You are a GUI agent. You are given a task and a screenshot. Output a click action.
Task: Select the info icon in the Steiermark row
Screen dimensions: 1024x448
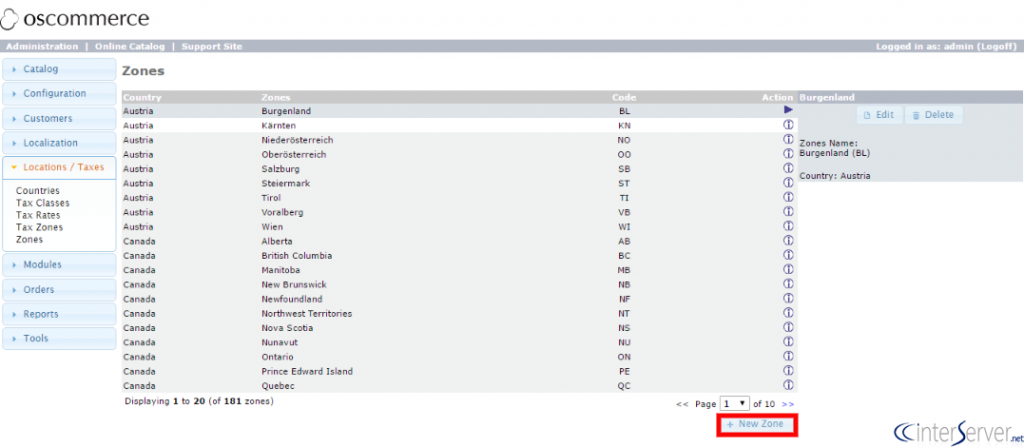[788, 182]
